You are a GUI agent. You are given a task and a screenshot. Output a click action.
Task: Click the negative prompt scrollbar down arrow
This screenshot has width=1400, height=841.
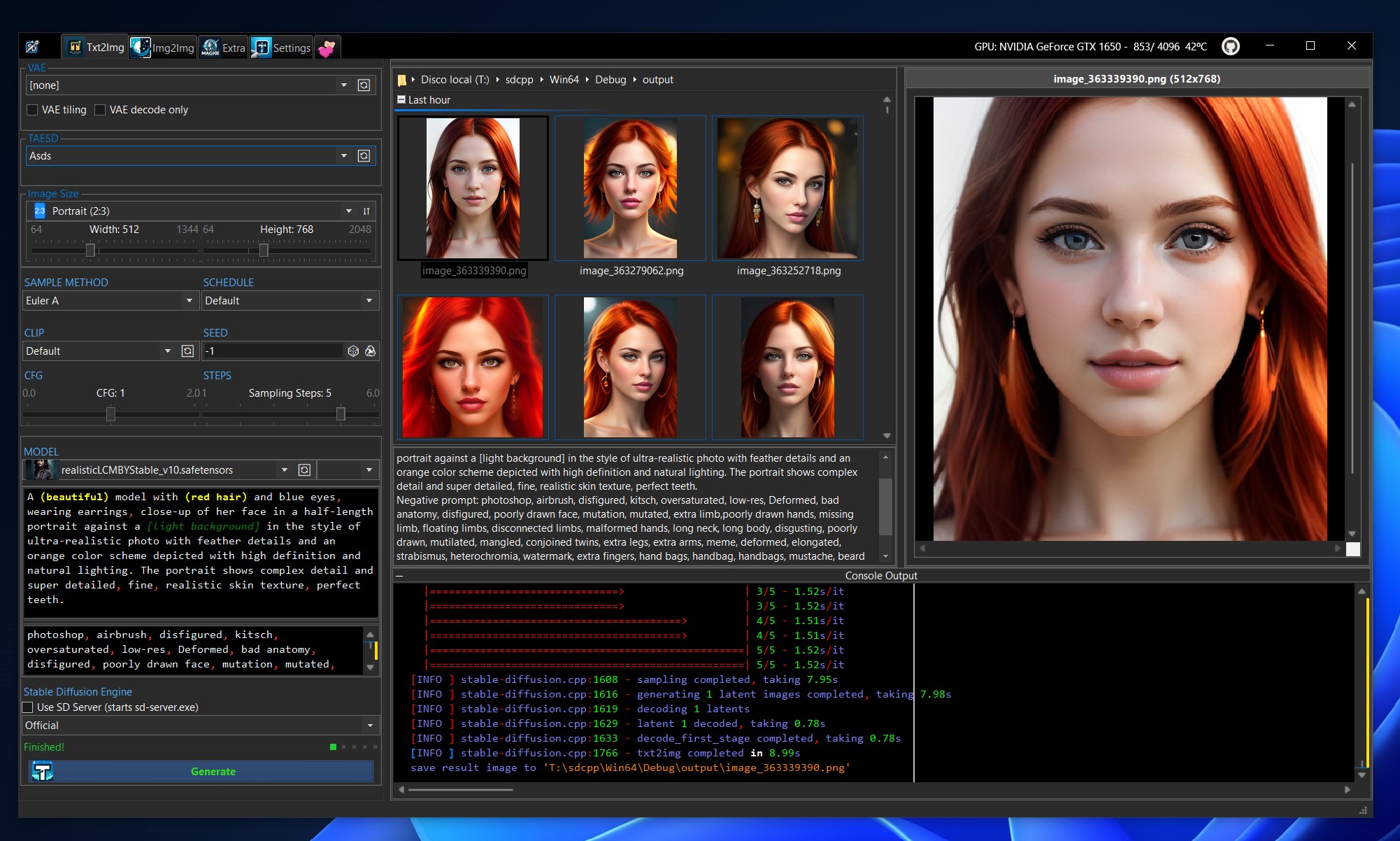point(371,667)
